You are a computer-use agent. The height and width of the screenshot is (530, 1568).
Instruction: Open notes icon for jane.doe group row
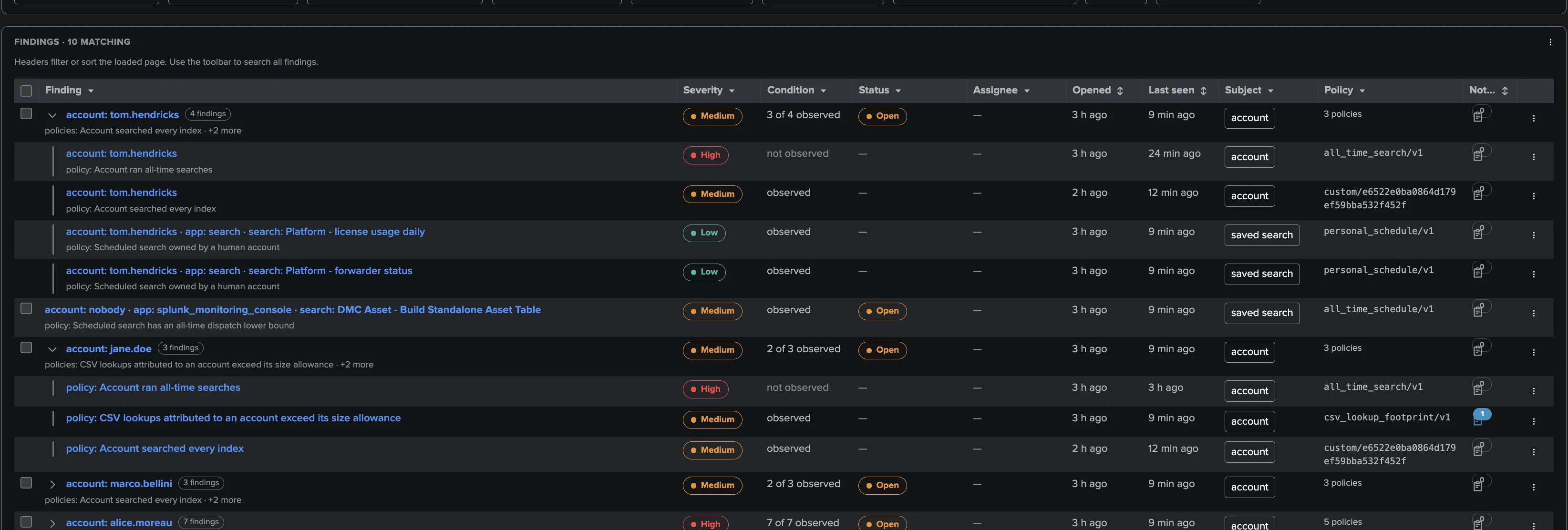[1480, 348]
